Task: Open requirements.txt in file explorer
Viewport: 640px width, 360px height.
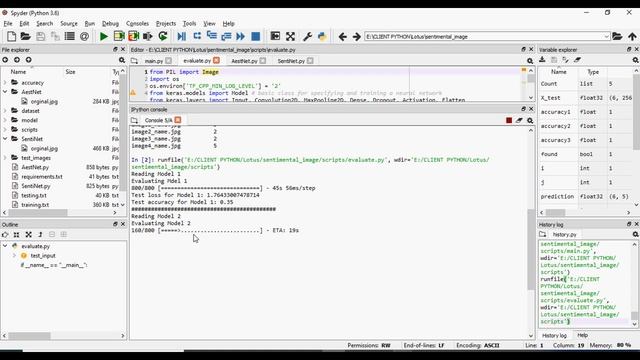Action: [x=42, y=177]
